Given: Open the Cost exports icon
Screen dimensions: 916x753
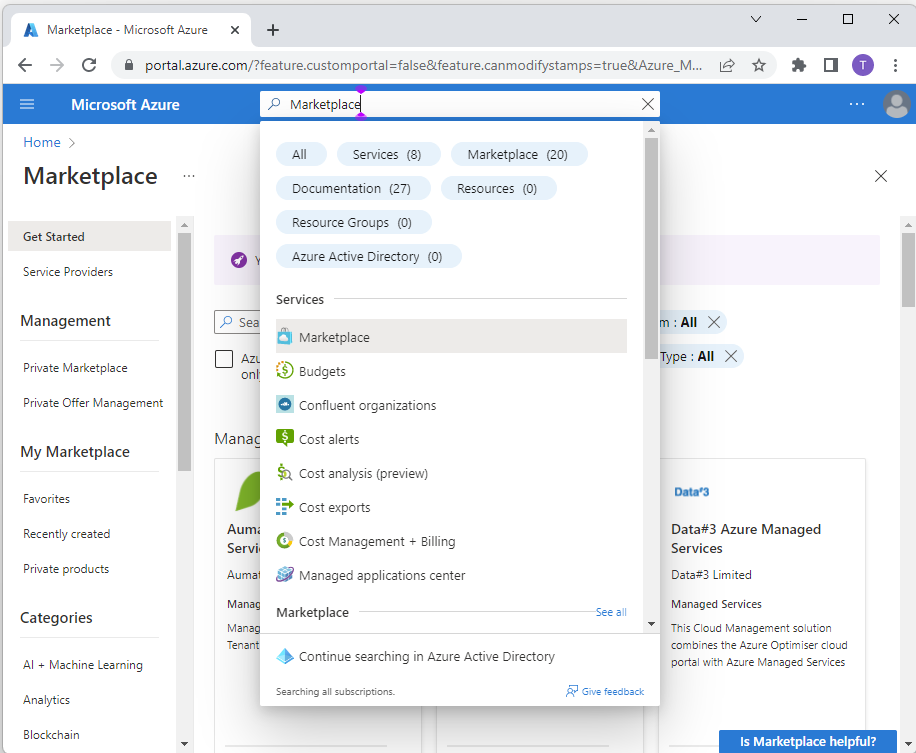Looking at the screenshot, I should pos(284,506).
